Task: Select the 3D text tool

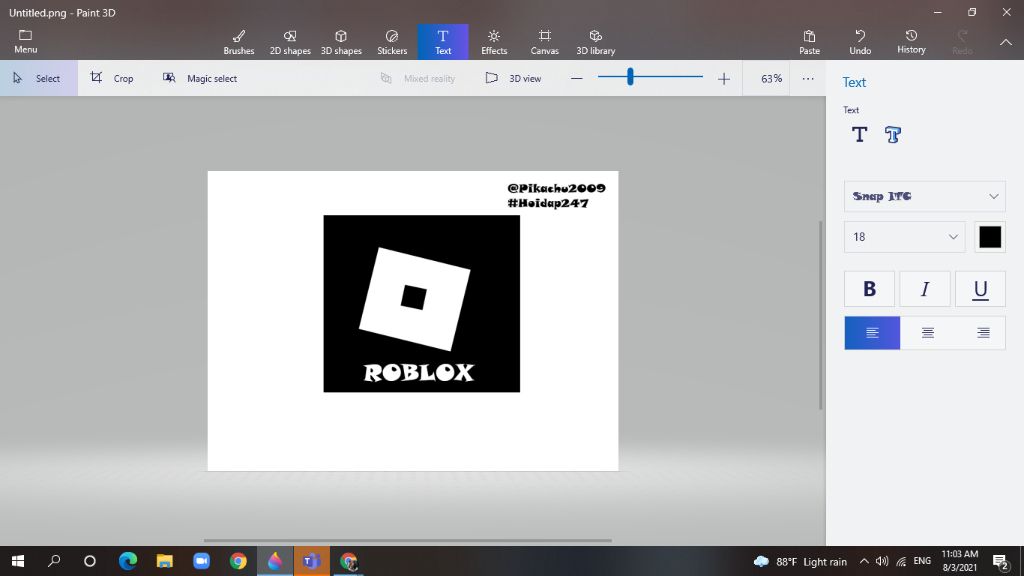Action: tap(893, 135)
